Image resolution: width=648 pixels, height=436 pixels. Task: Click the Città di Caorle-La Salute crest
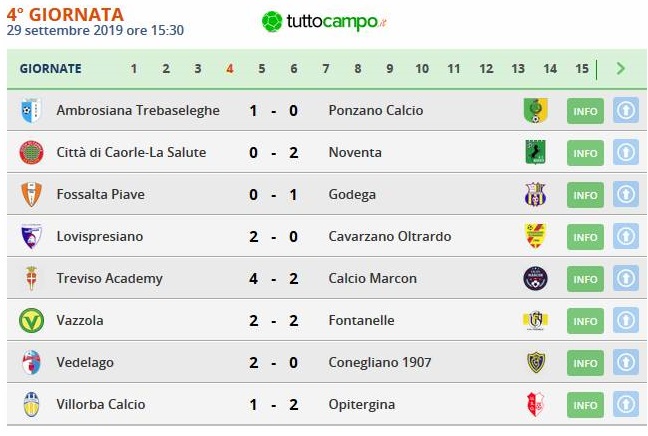click(31, 152)
